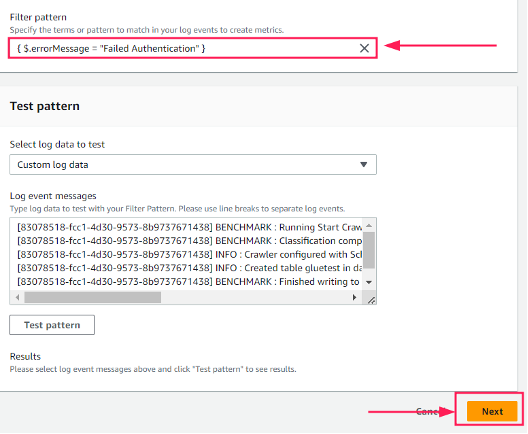Click the horizontal scrollbar left arrow
The height and width of the screenshot is (434, 528).
pyautogui.click(x=18, y=297)
